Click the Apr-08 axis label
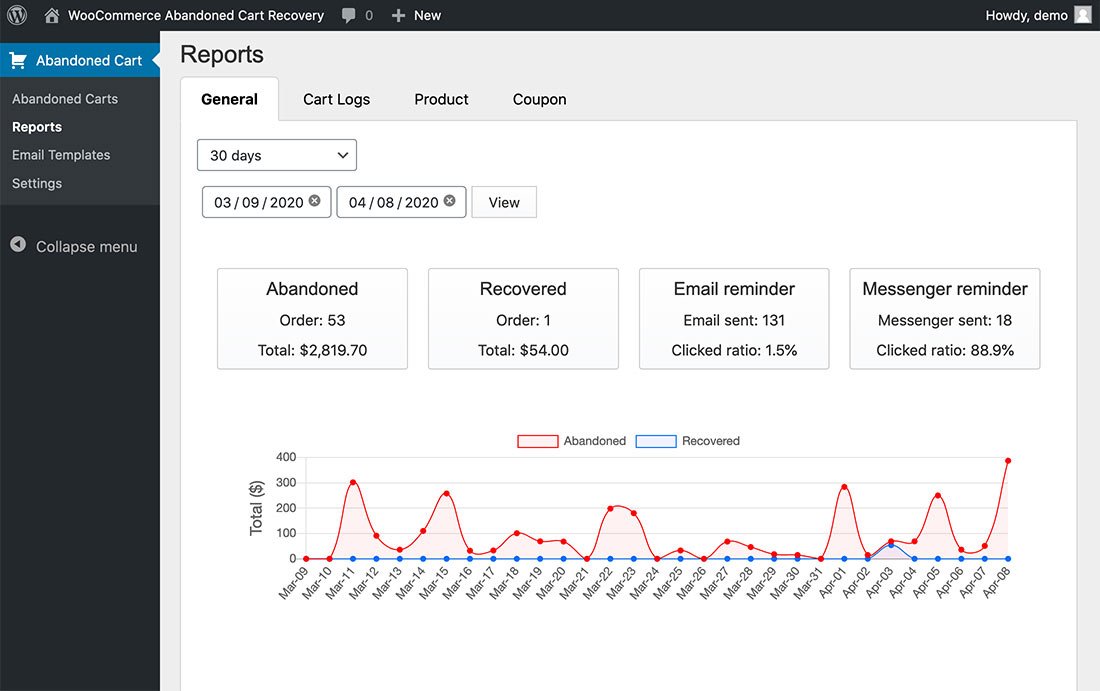 pos(996,582)
